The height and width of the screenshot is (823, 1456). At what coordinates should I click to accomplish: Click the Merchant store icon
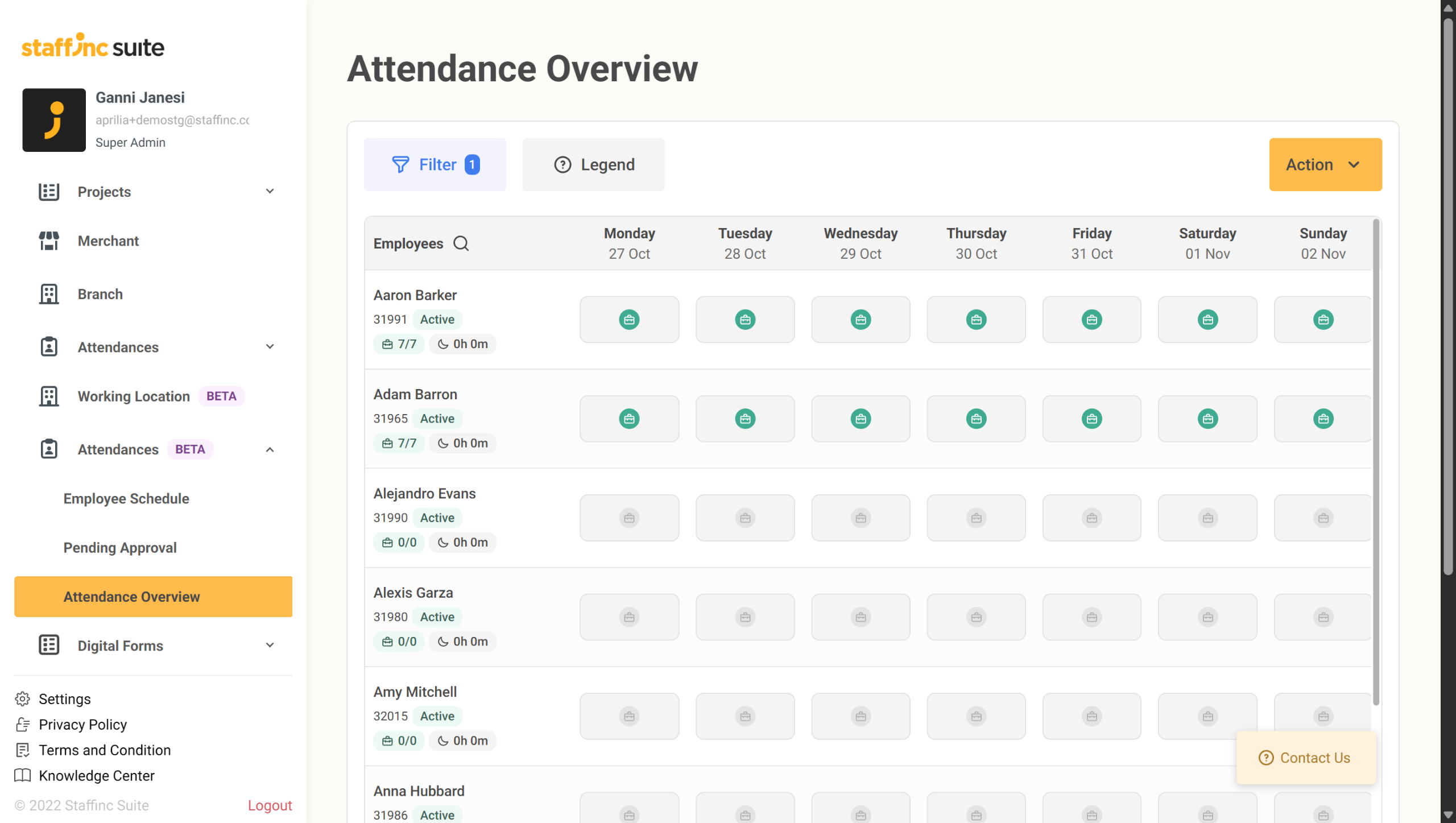pos(49,241)
